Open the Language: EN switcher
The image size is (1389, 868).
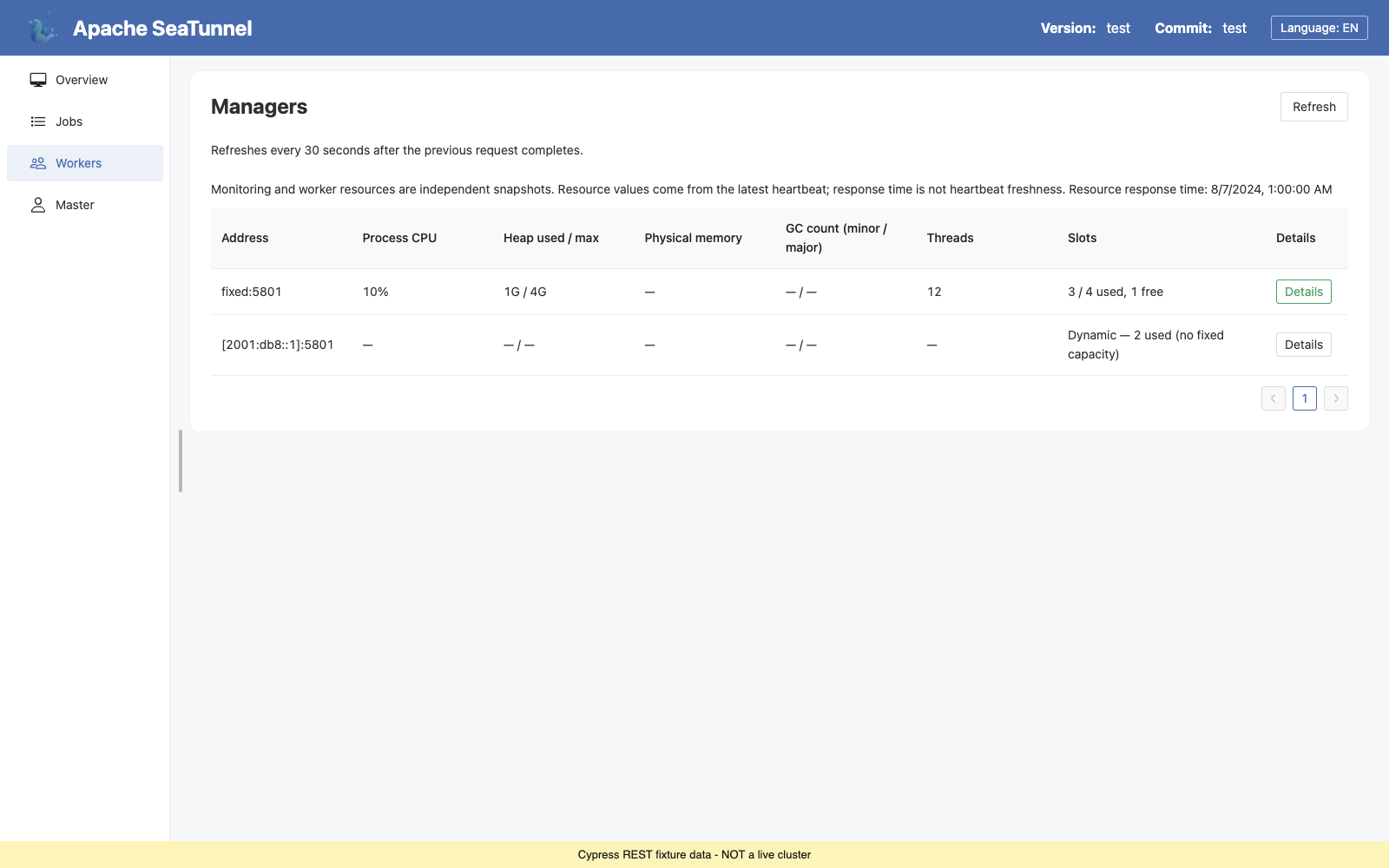pos(1320,28)
